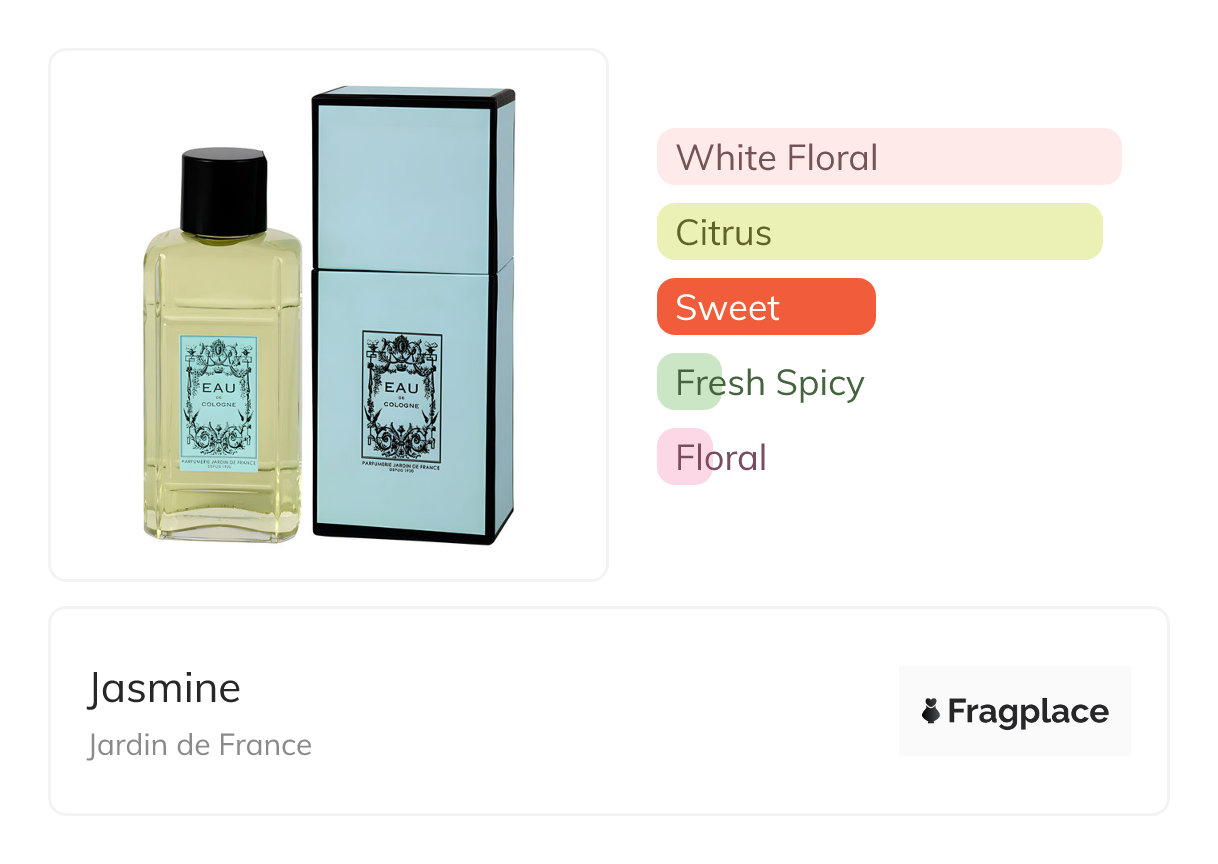Open the Jardin de France brand link
The height and width of the screenshot is (864, 1218).
[x=199, y=745]
